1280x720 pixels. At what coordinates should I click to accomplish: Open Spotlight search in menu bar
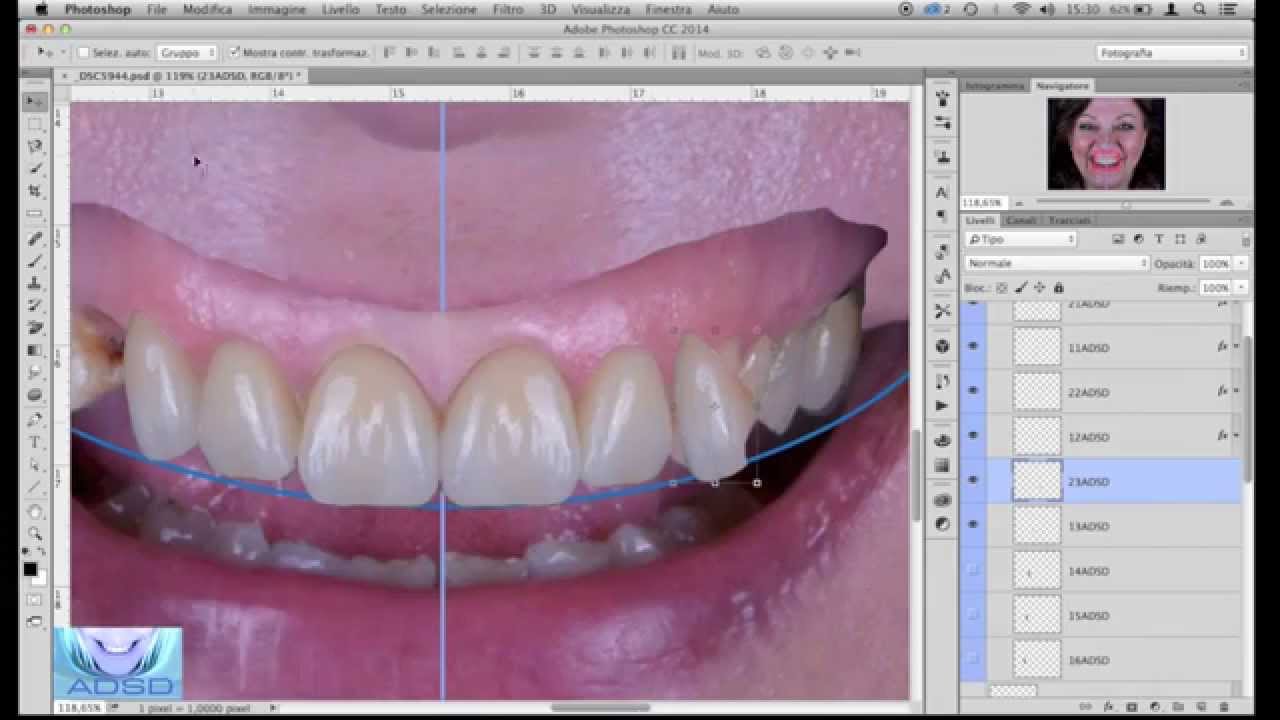[1199, 9]
